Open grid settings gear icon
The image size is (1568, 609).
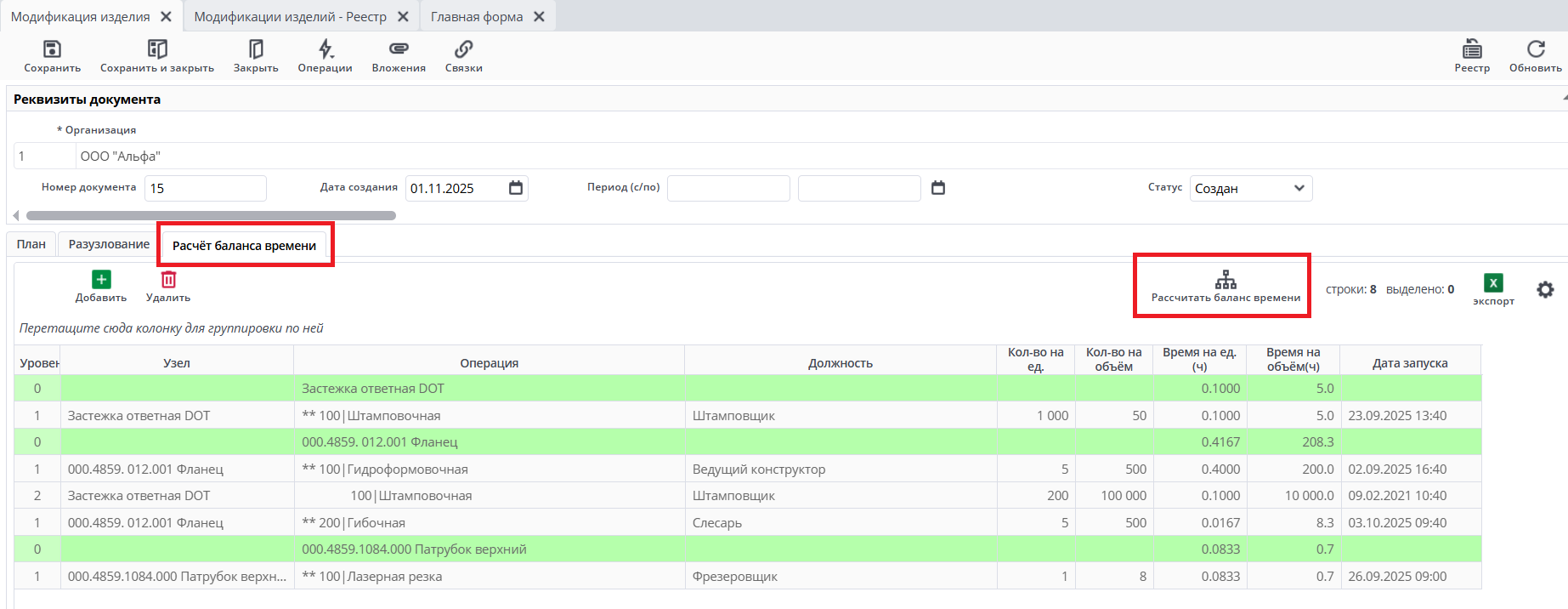tap(1545, 290)
